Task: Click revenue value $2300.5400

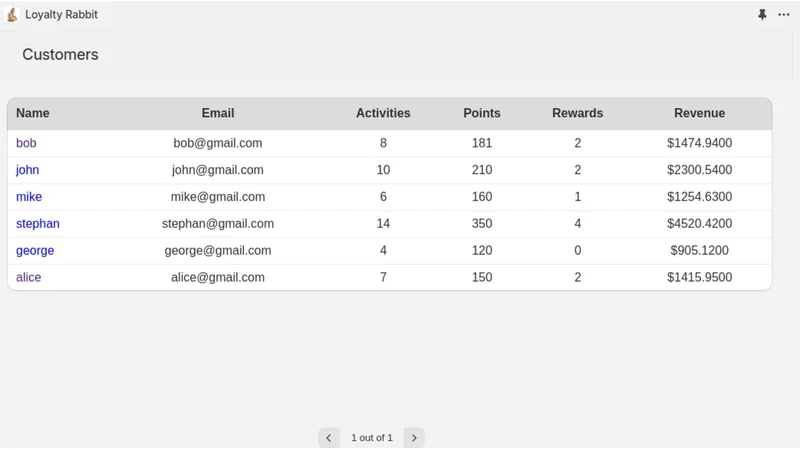Action: (699, 170)
